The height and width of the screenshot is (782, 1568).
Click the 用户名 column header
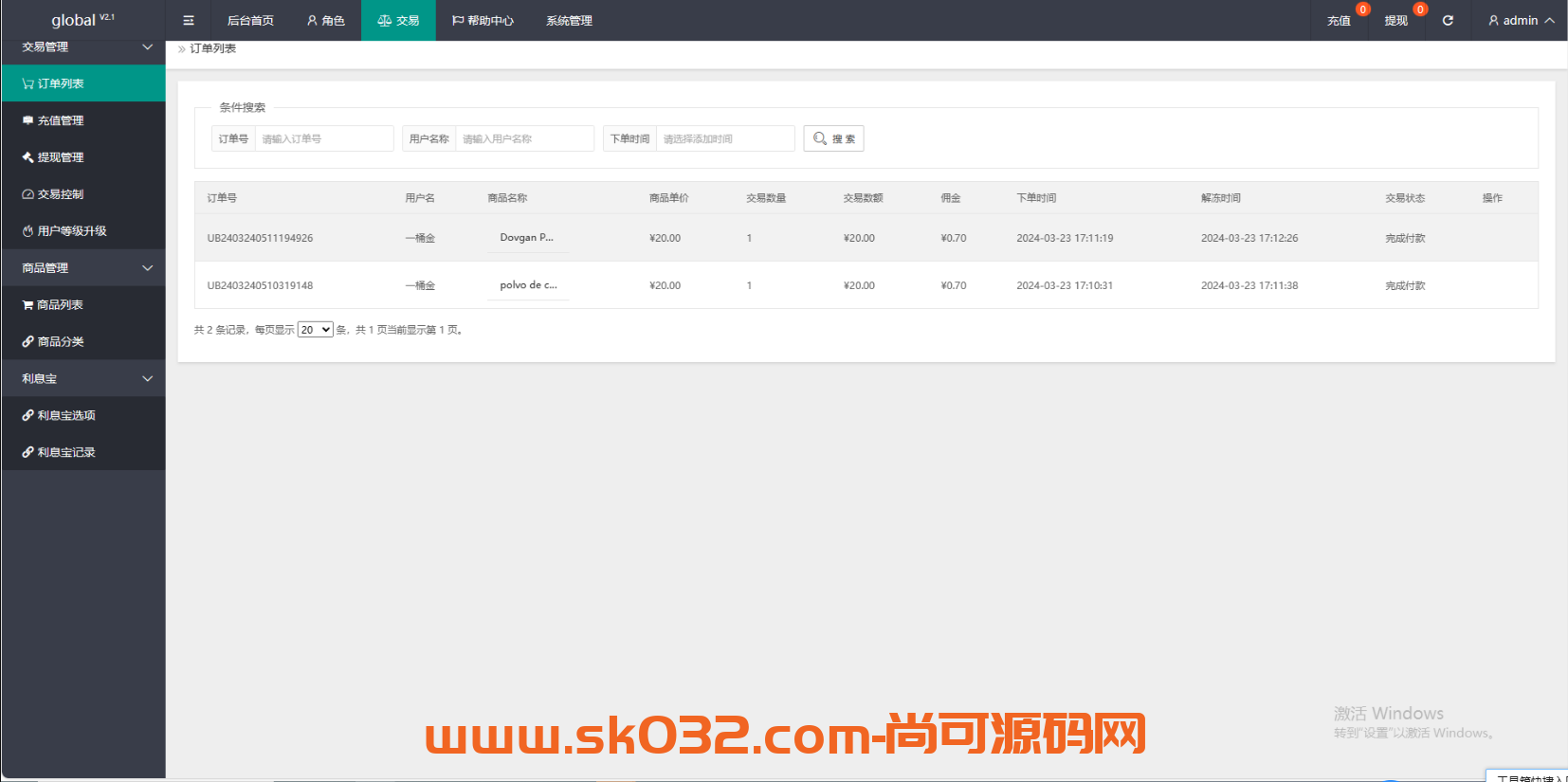420,198
